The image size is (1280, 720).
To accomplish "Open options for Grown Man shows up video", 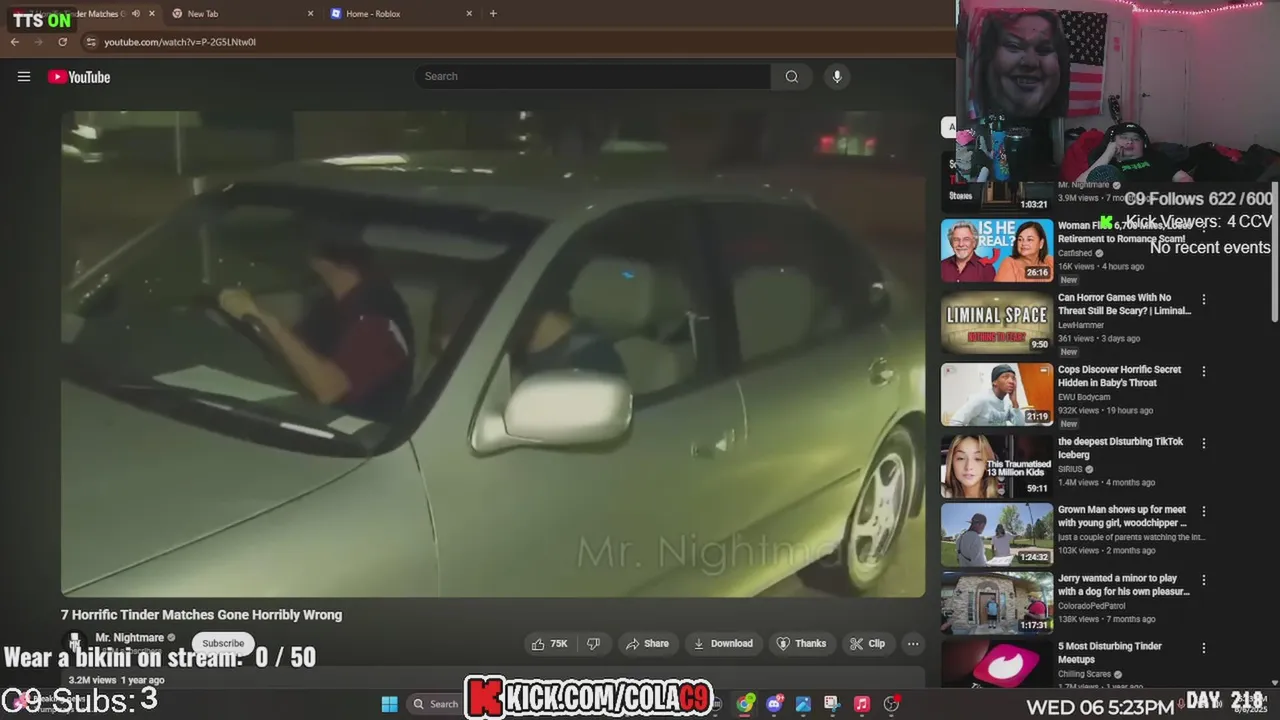I will tap(1203, 512).
